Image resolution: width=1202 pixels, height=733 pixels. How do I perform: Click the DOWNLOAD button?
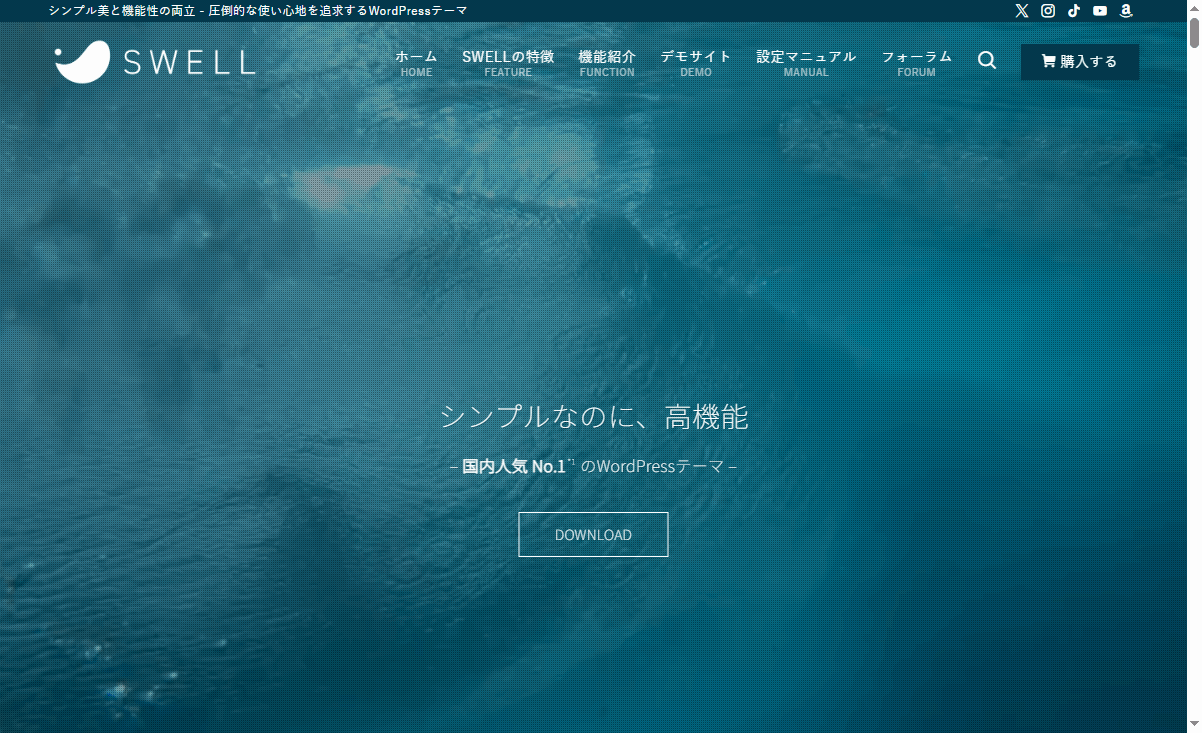[x=593, y=535]
